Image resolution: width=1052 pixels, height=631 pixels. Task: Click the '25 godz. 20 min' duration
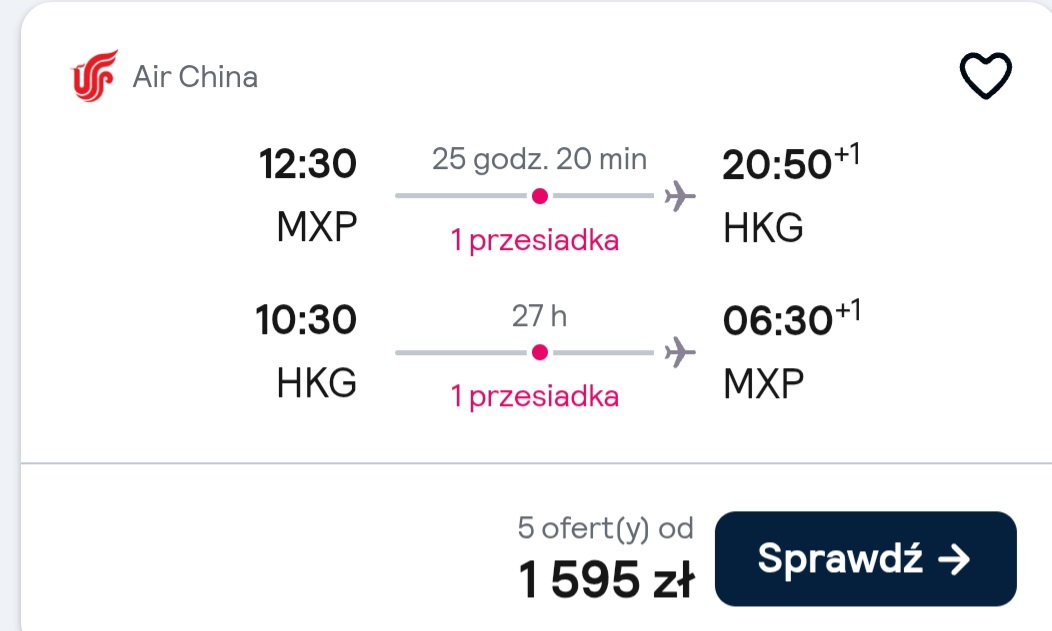539,160
